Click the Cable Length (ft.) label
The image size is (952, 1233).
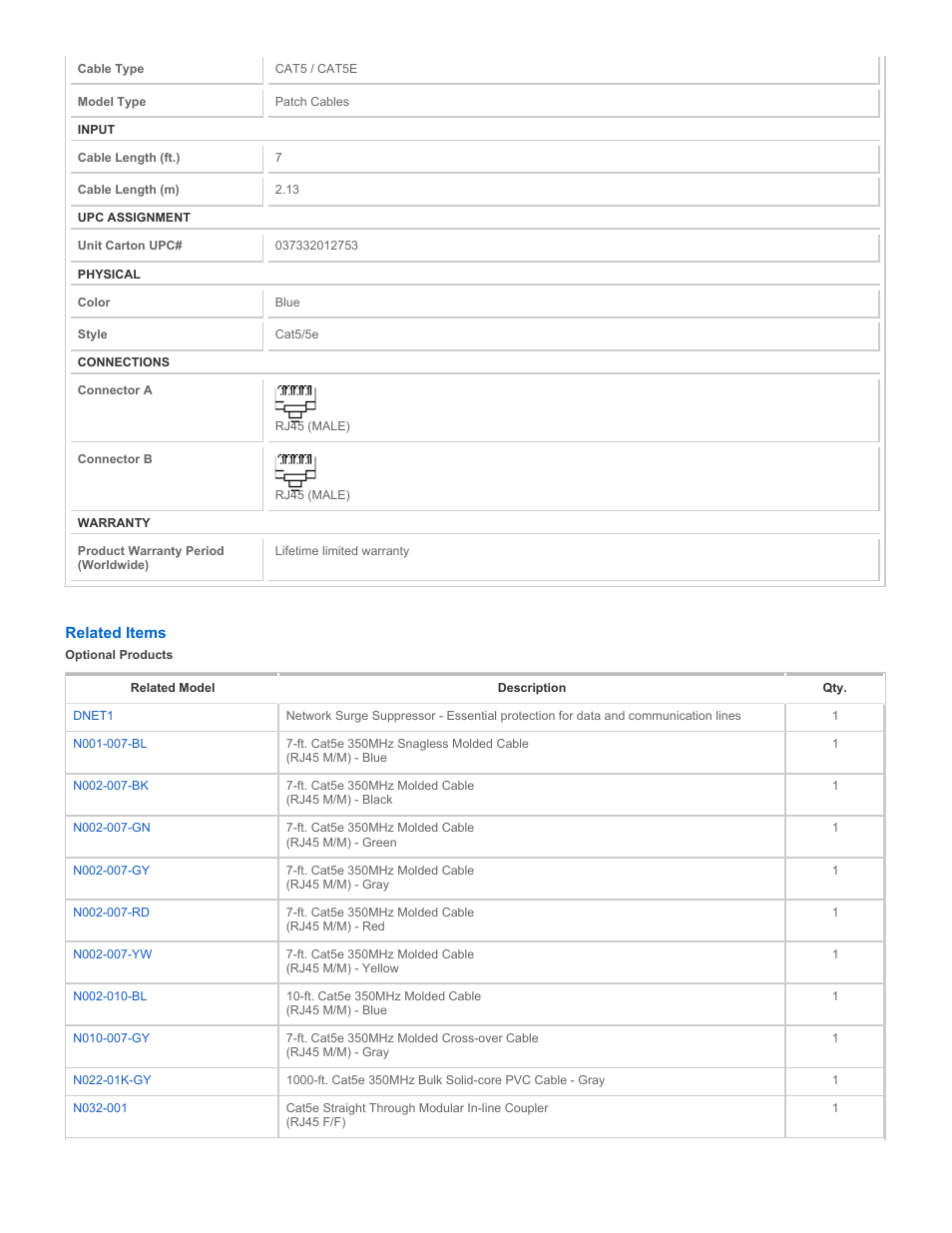(x=129, y=158)
